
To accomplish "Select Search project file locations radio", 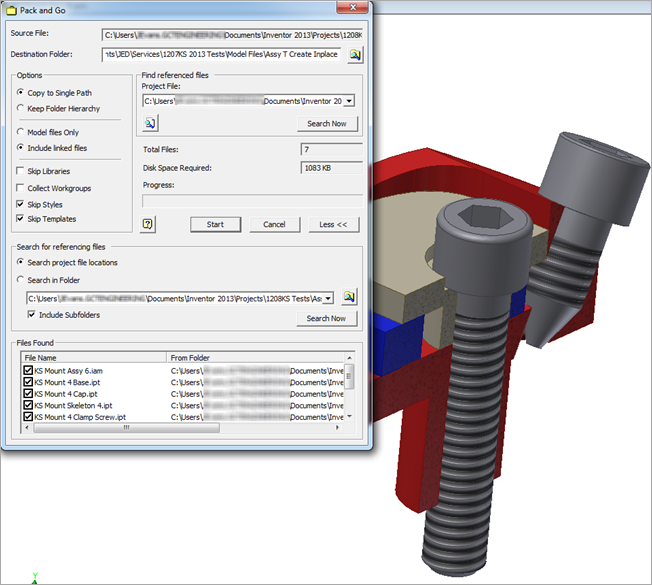I will 20,262.
